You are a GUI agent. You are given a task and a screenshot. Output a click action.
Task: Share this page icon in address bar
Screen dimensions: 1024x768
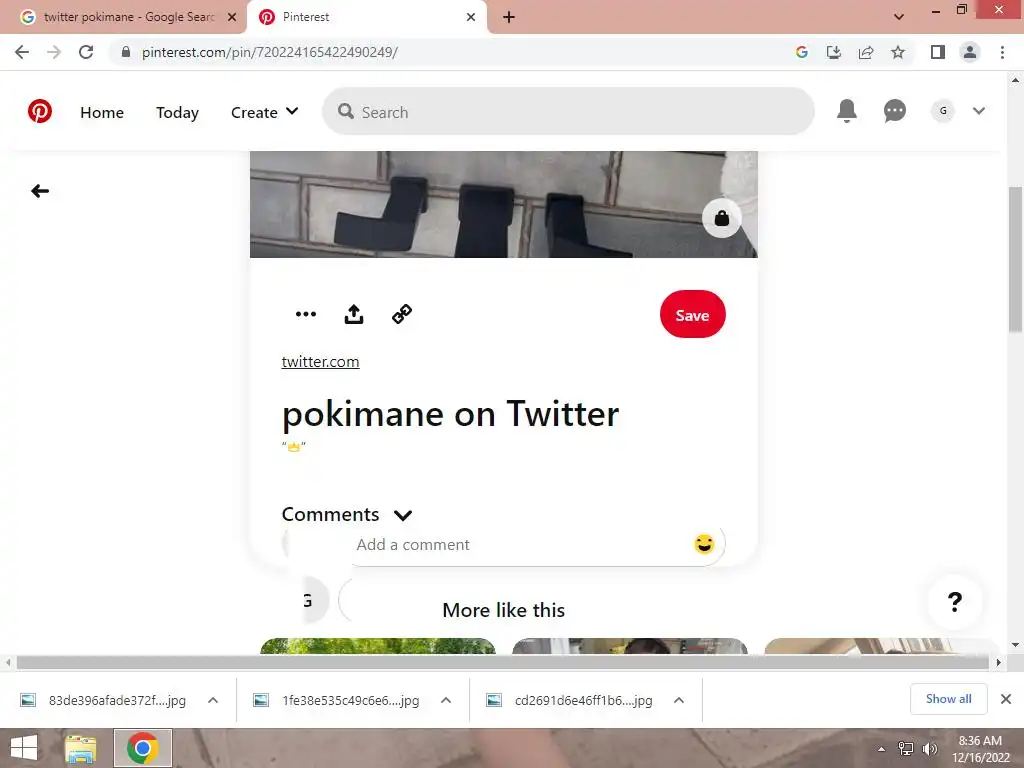(x=866, y=52)
